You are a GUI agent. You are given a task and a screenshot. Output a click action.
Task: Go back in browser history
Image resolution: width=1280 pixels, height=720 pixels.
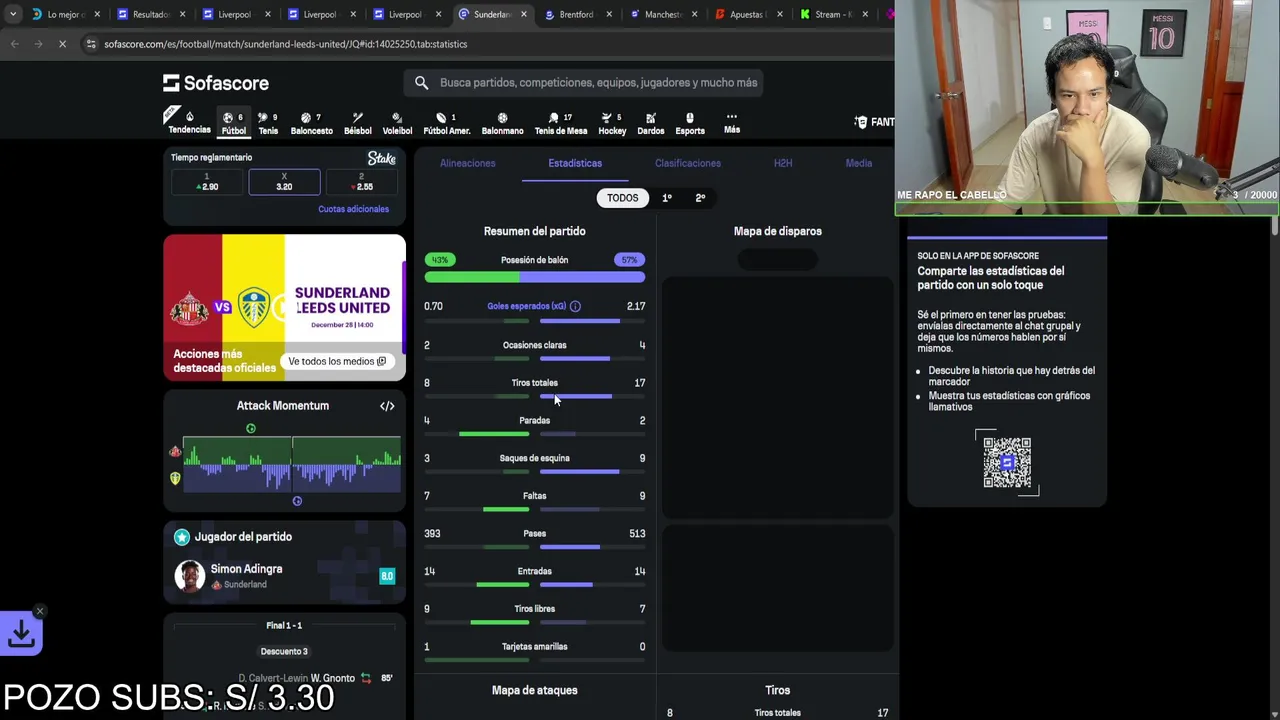point(15,44)
